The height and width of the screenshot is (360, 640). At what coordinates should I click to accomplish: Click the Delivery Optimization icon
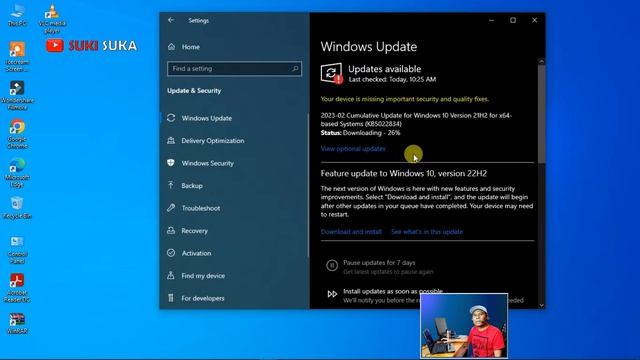171,140
